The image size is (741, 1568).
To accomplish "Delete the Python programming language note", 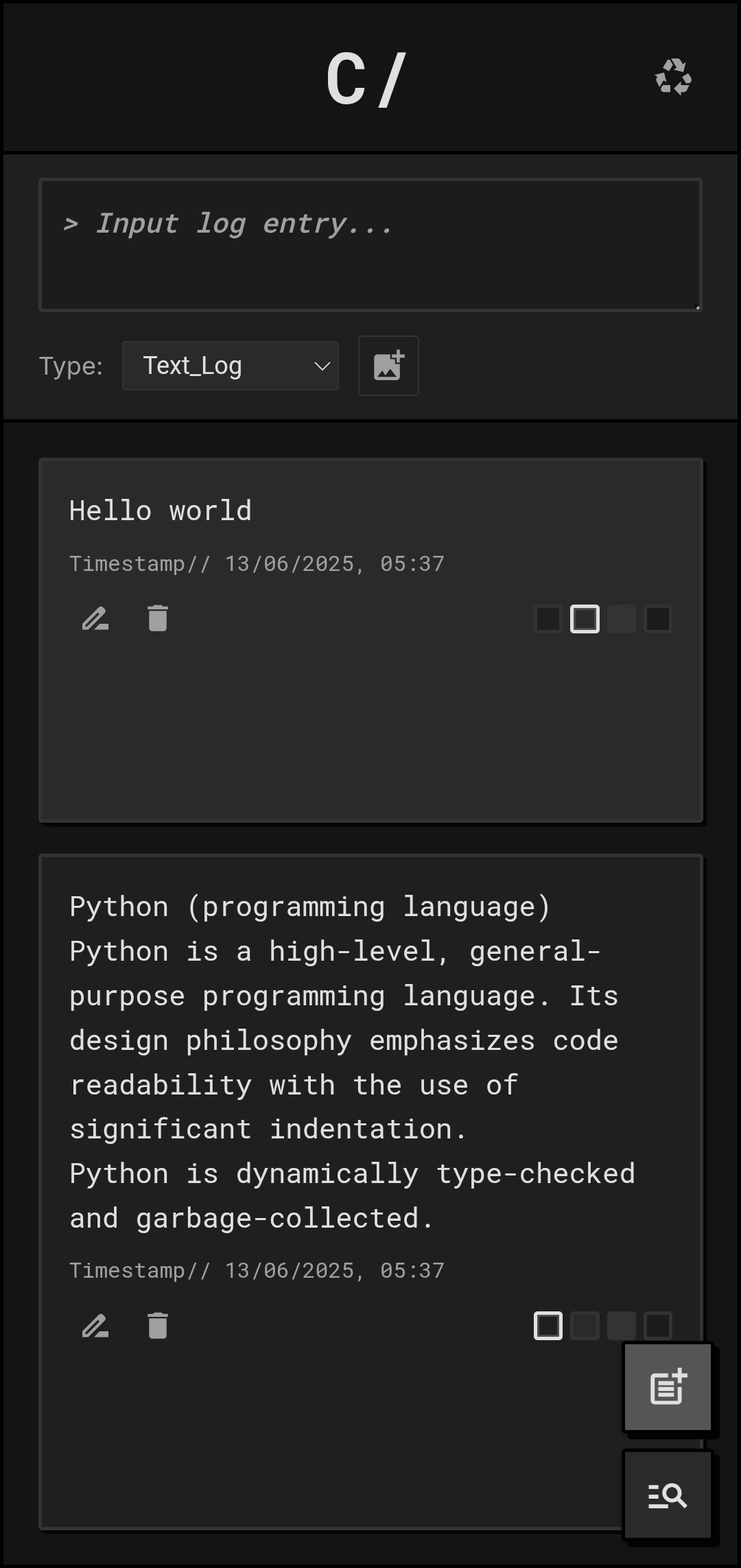I will pos(158,1326).
